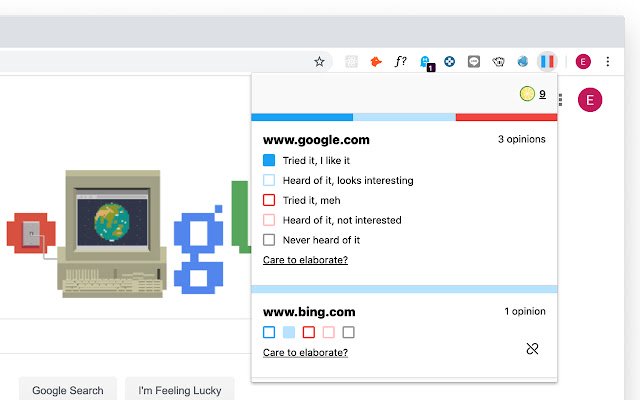Open the three-dot icon behind the popup edge
Viewport: 640px width, 400px height.
tap(560, 100)
